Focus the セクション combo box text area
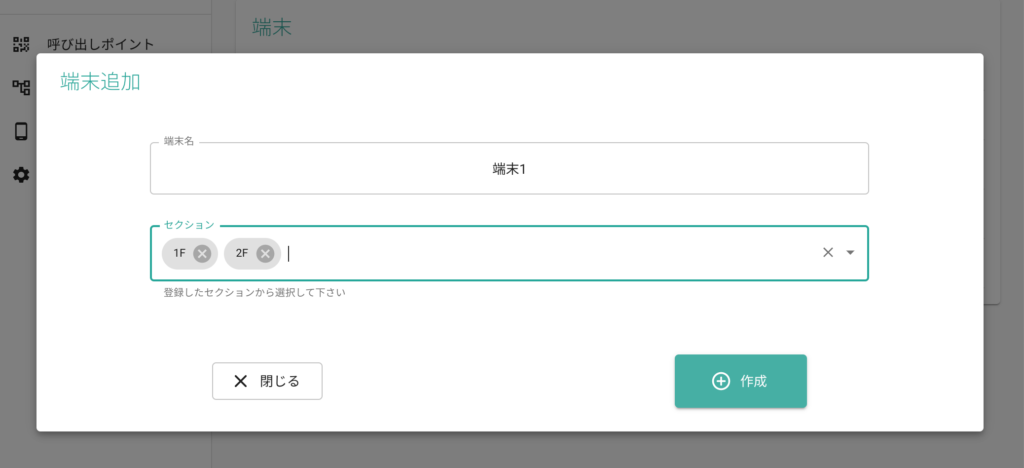The image size is (1024, 468). coord(549,253)
